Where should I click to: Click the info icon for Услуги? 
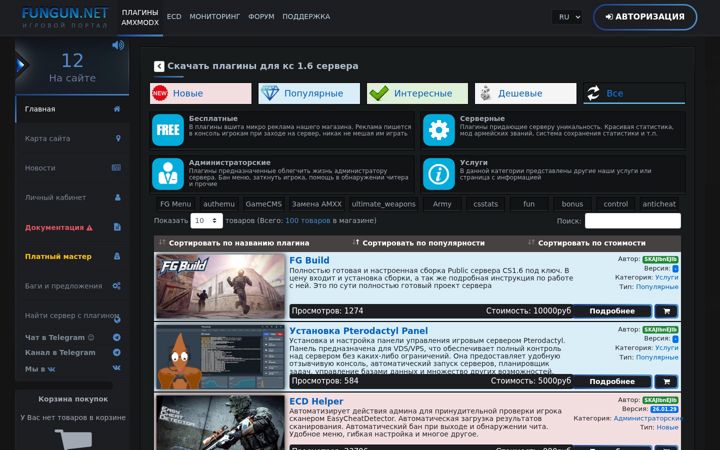(439, 174)
